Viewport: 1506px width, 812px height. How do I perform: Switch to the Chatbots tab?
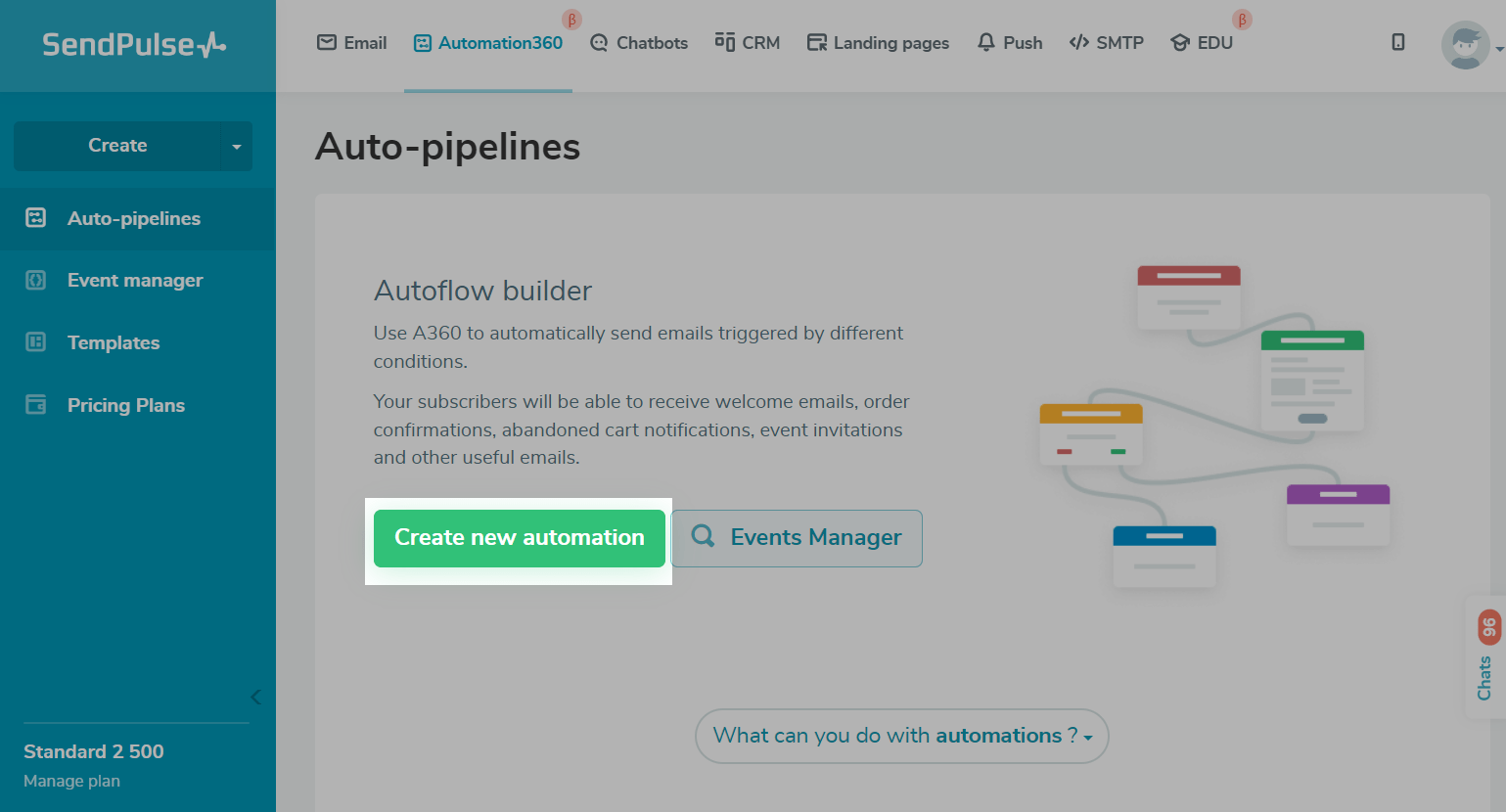639,43
